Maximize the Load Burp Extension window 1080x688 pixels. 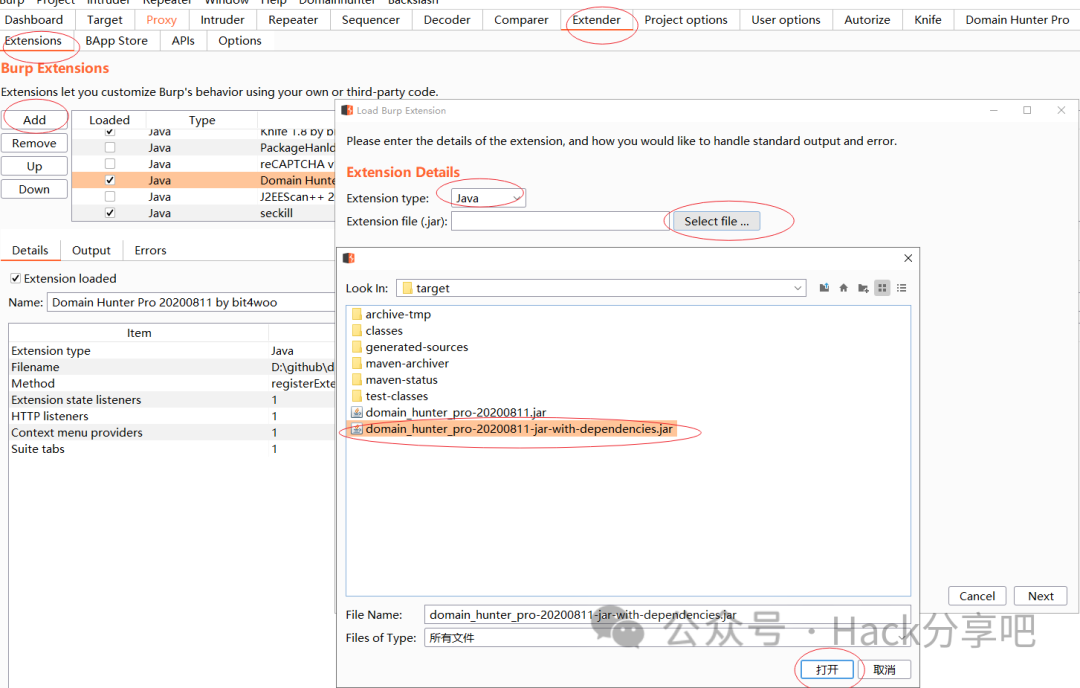[1027, 110]
